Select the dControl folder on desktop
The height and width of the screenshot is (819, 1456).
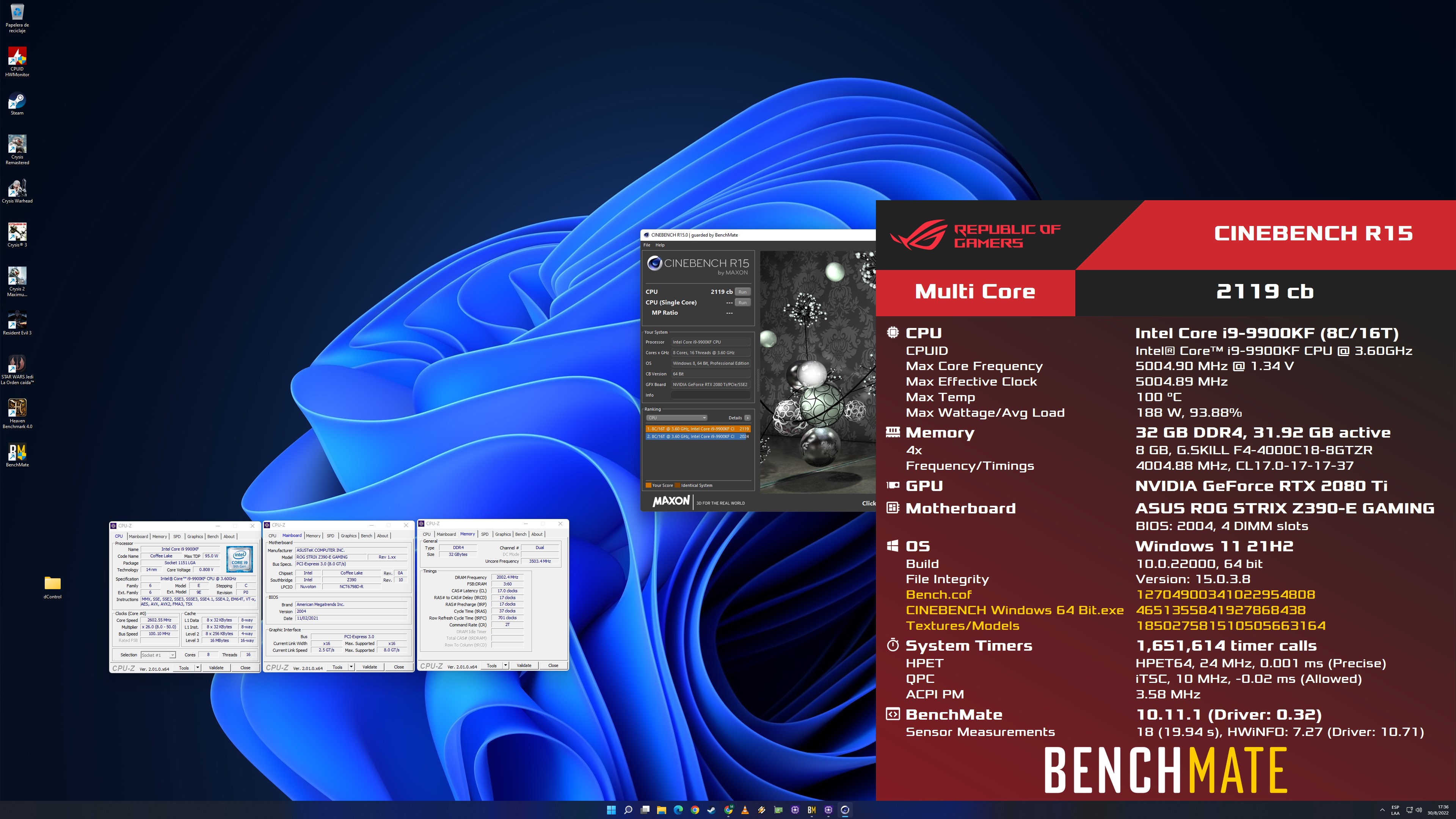coord(53,587)
